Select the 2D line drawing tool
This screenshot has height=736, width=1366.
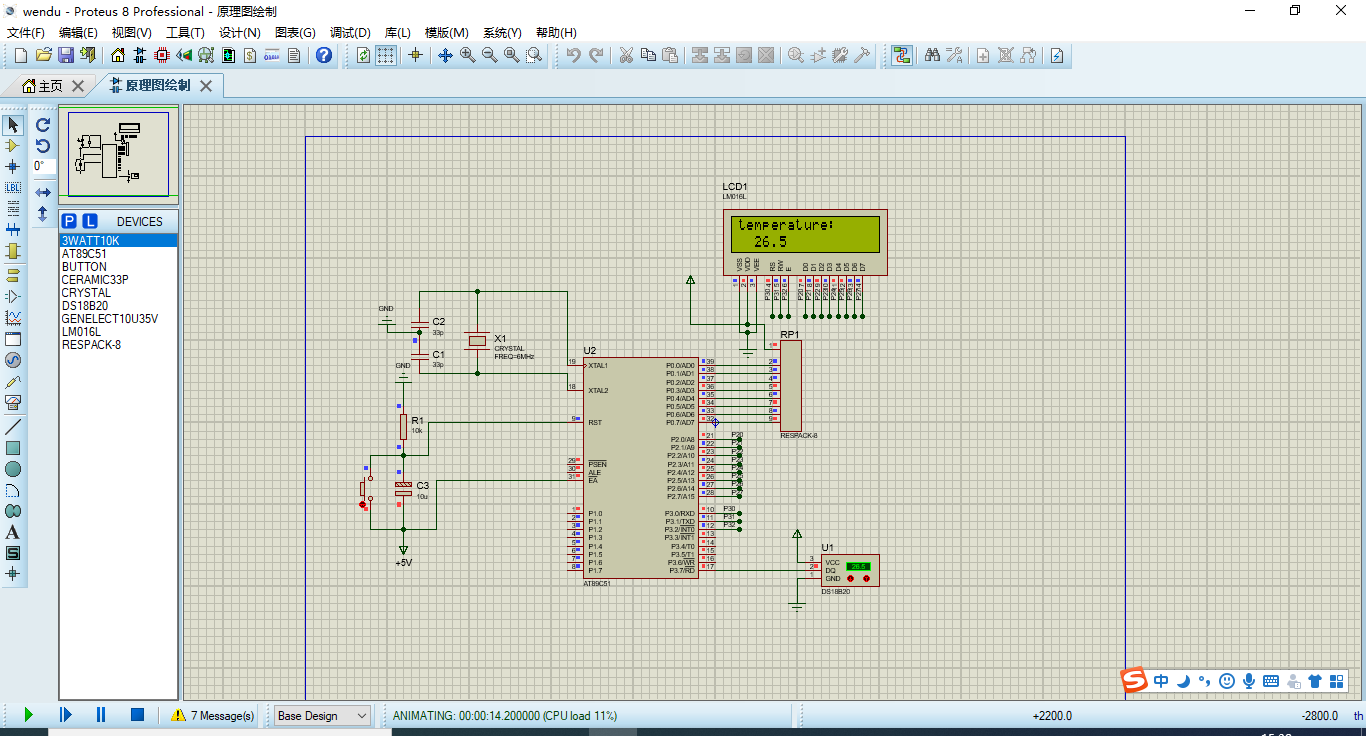click(13, 427)
